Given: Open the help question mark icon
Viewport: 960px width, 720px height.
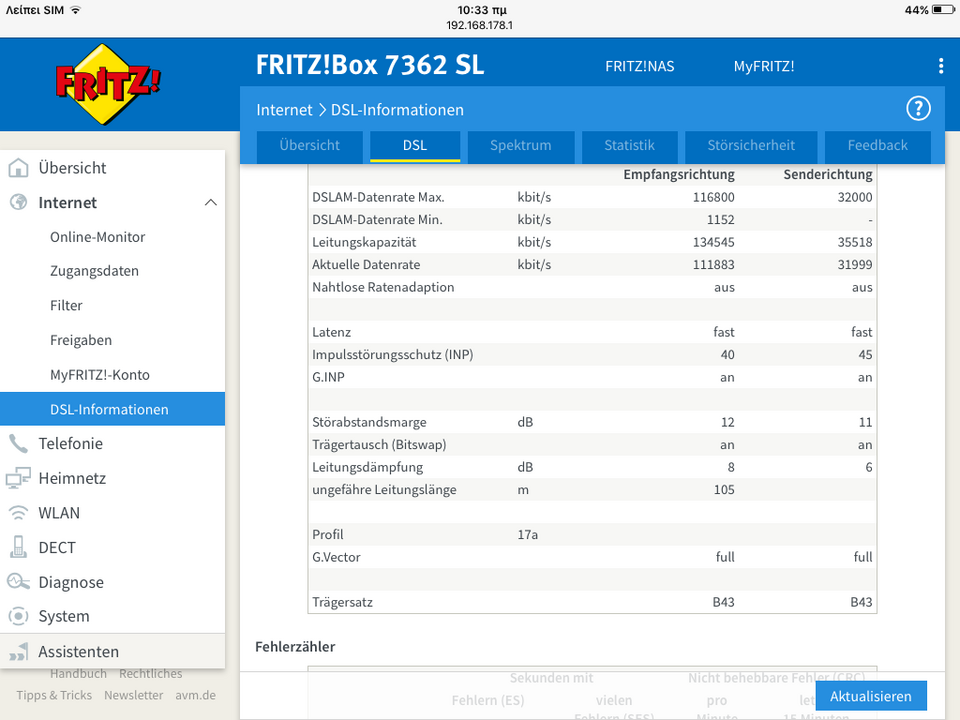Looking at the screenshot, I should 918,109.
